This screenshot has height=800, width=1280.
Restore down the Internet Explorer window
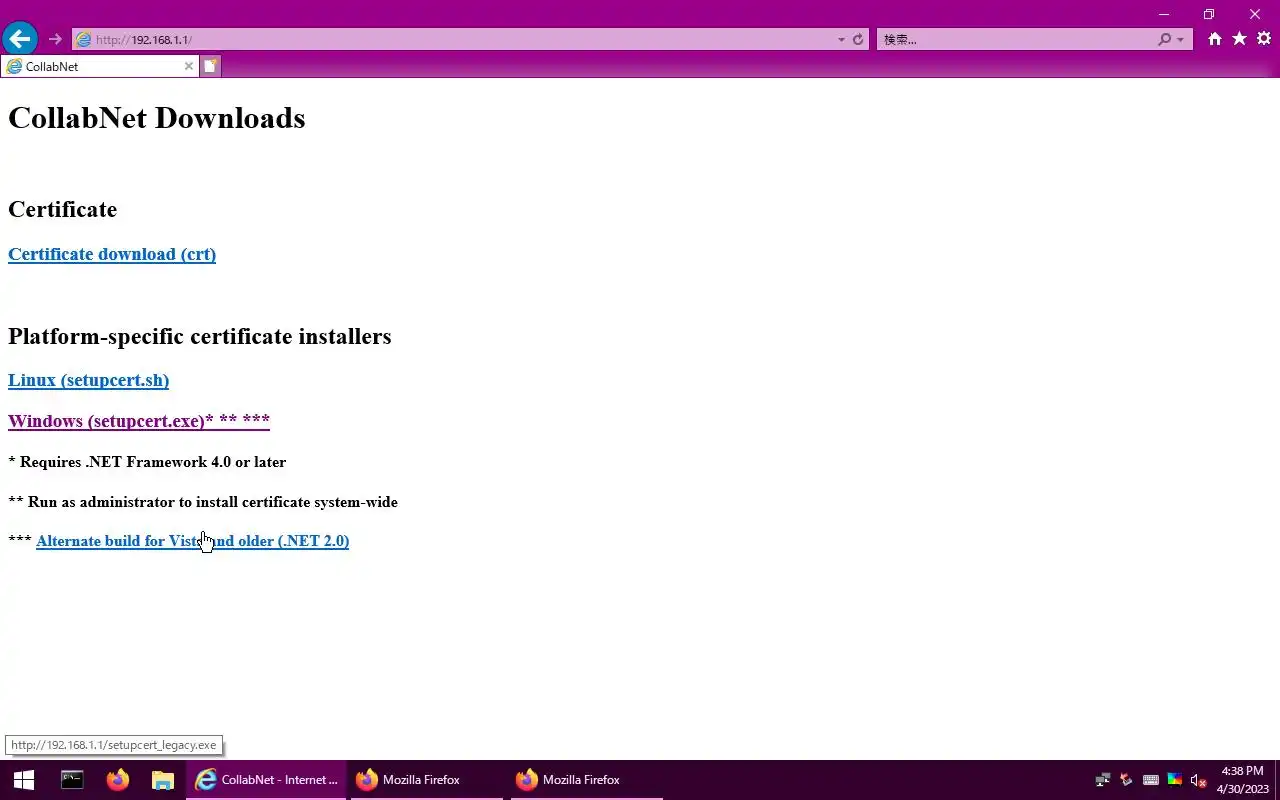1209,14
